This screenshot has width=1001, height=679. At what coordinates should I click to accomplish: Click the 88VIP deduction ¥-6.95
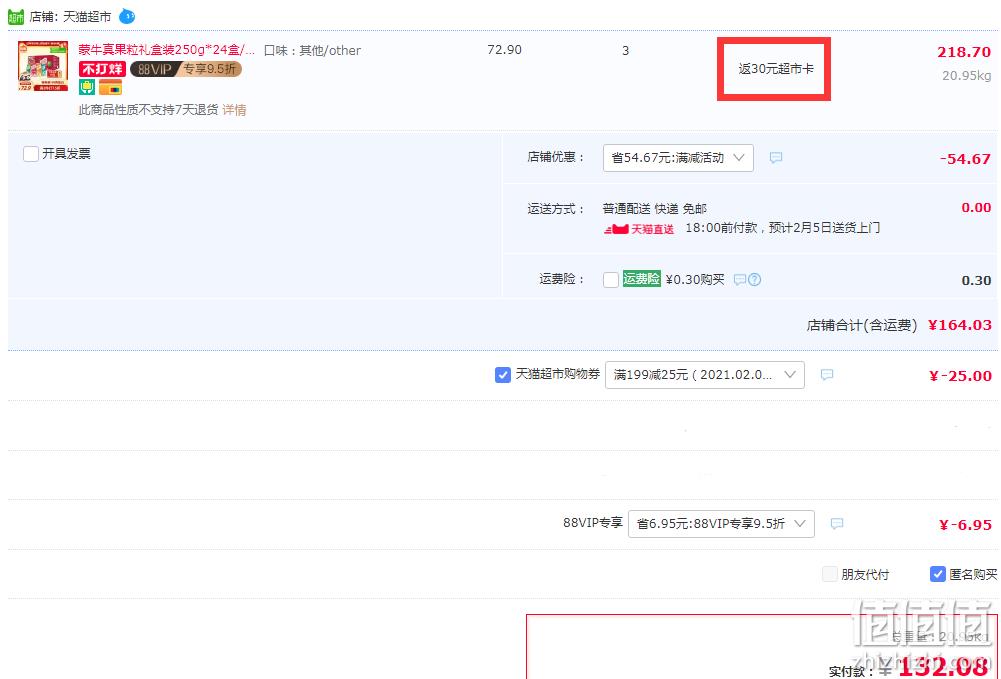coord(965,525)
